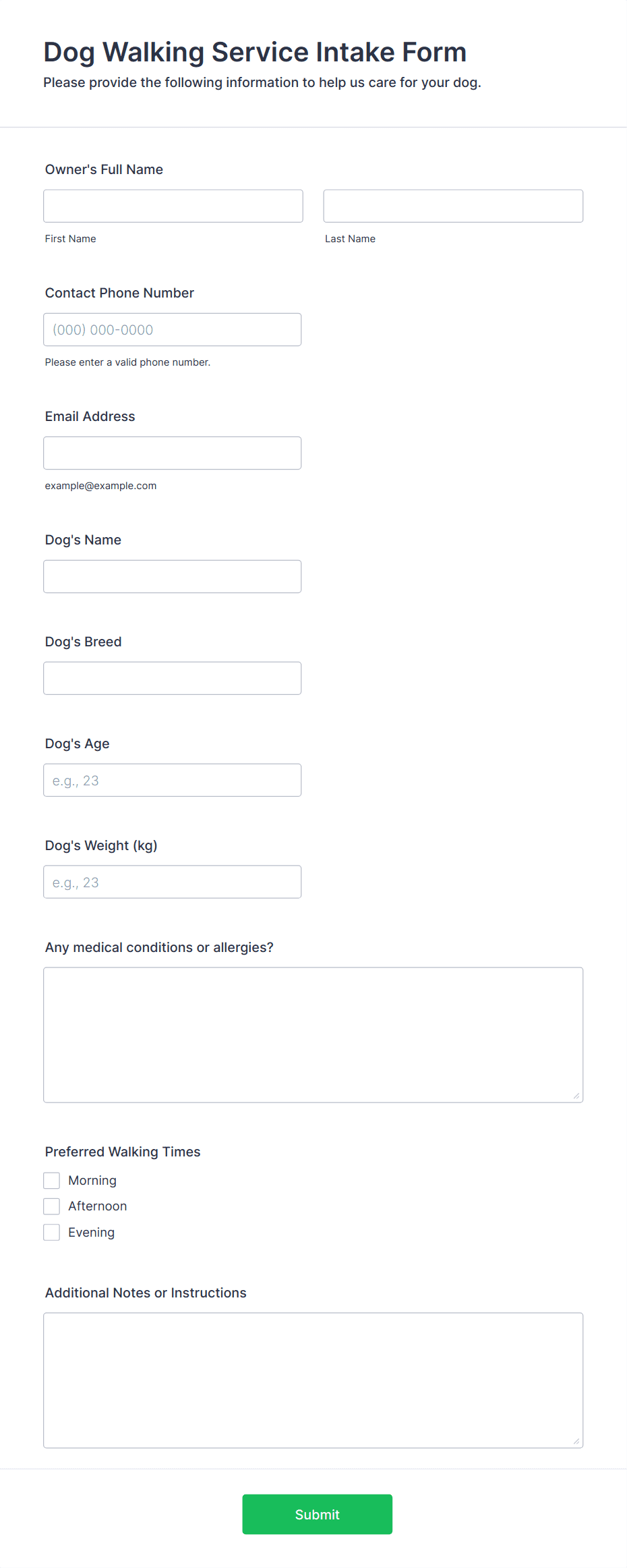The image size is (627, 1568).
Task: Focus the Dog's Age number field
Action: pyautogui.click(x=173, y=780)
